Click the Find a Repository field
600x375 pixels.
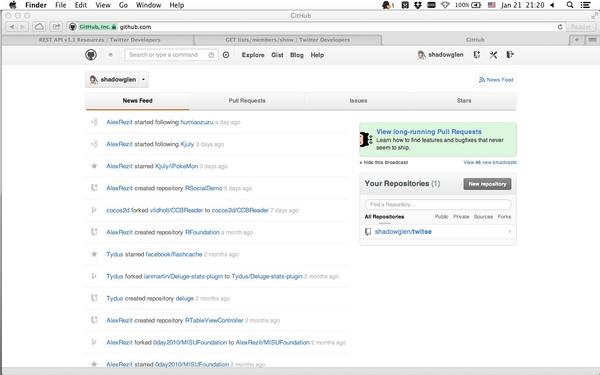(x=438, y=204)
